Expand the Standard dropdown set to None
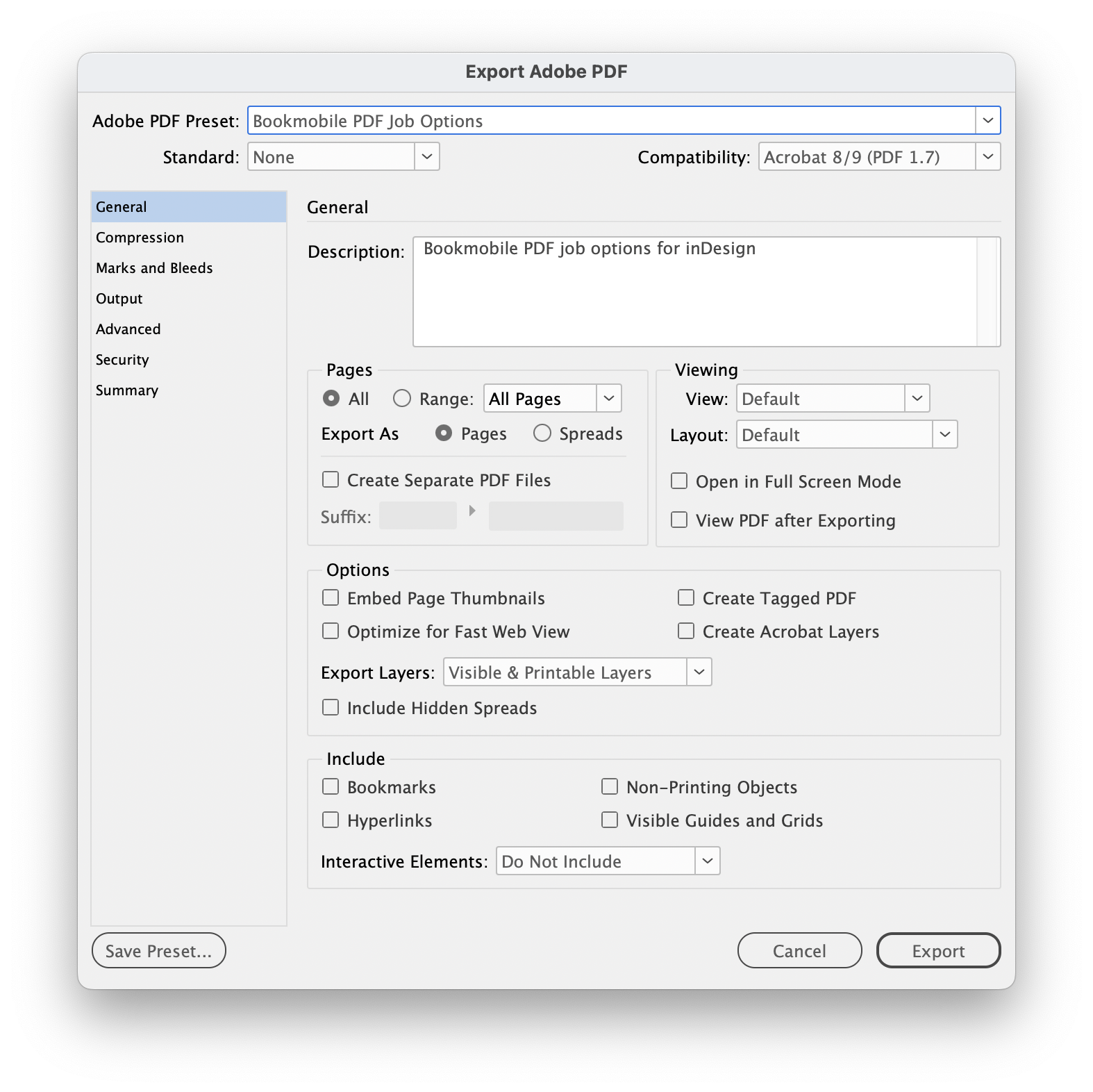Viewport: 1093px width, 1092px height. tap(344, 157)
